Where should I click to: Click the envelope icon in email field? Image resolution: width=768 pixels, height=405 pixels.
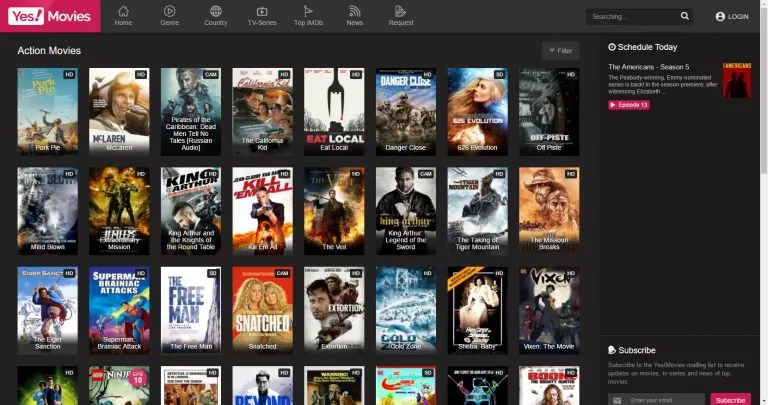(617, 400)
